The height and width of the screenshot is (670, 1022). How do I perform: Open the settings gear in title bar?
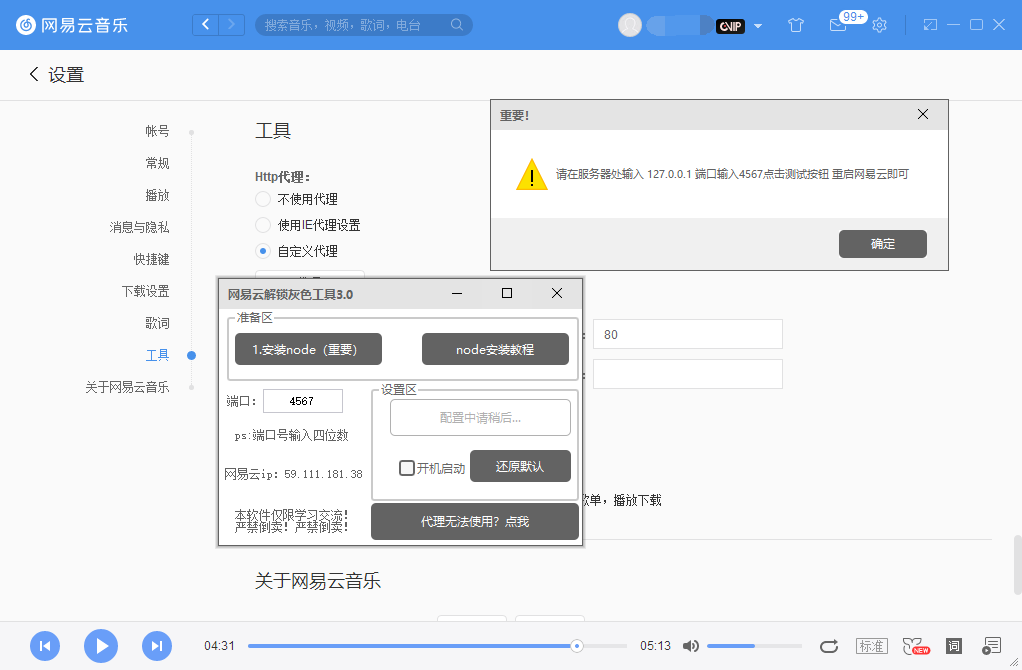pyautogui.click(x=879, y=26)
